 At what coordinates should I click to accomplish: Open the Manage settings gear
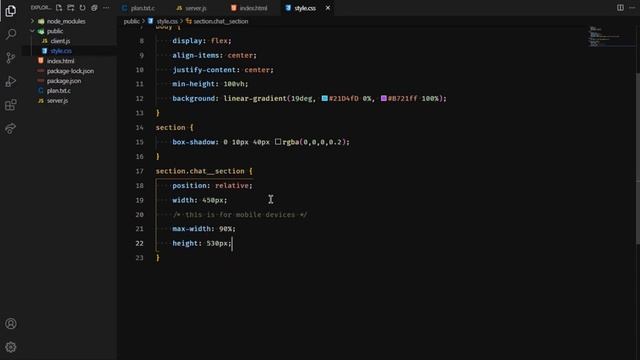(x=11, y=347)
